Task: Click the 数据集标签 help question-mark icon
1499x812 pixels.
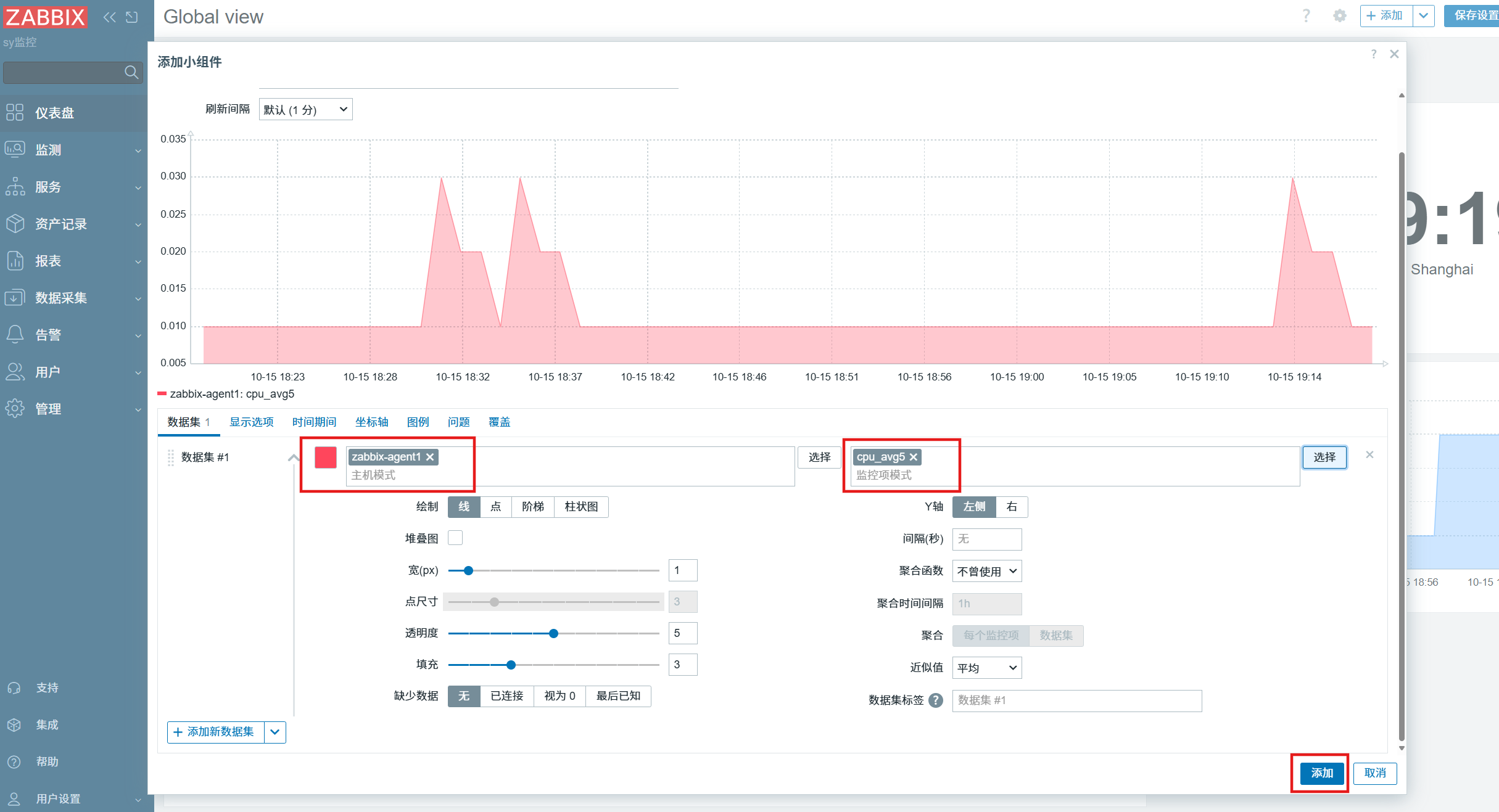Action: pyautogui.click(x=936, y=700)
